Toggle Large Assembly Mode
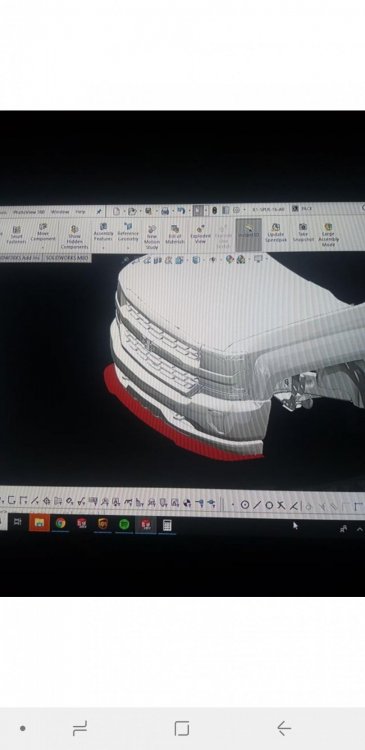This screenshot has width=365, height=750. [x=328, y=235]
